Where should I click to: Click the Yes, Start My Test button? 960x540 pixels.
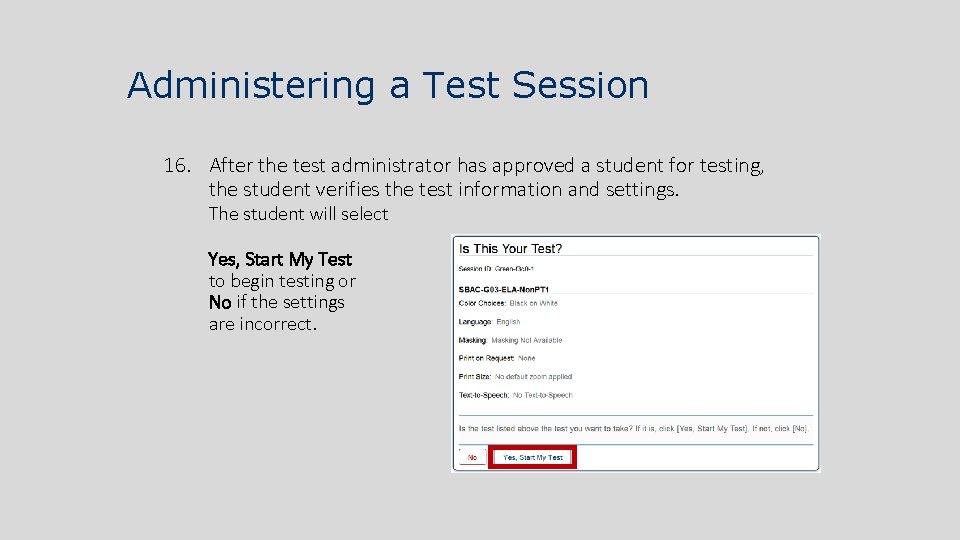(533, 457)
